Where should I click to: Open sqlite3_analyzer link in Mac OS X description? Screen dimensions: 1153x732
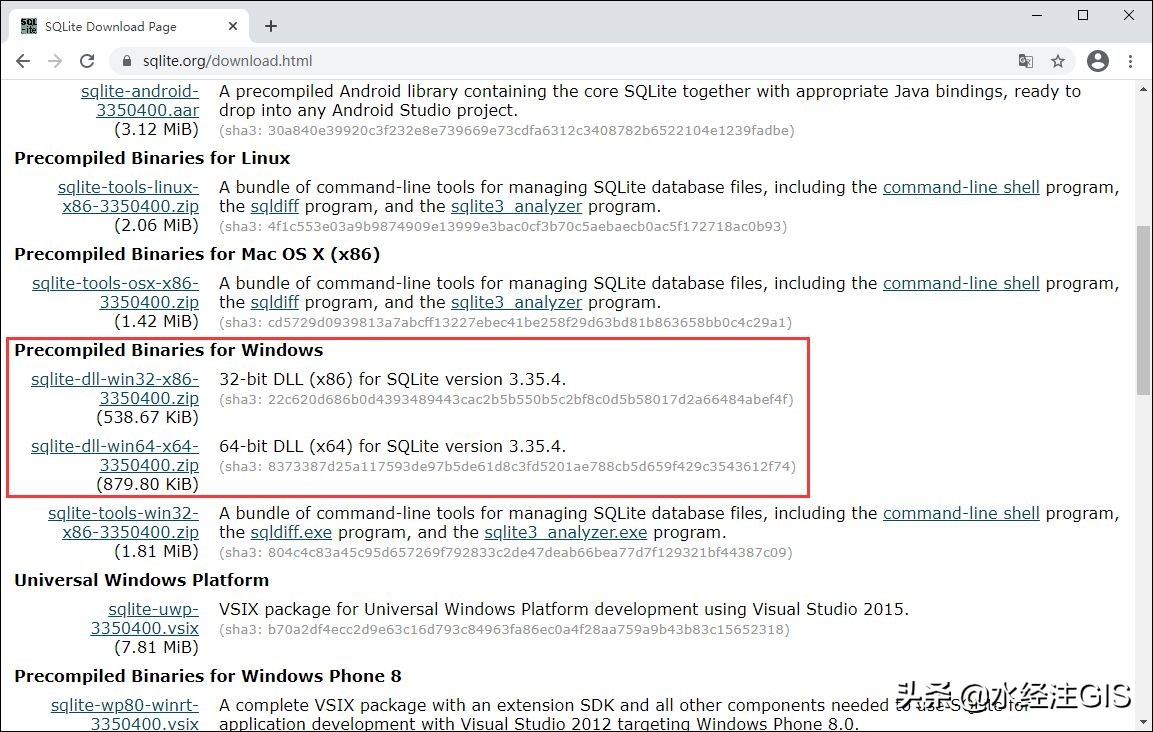(x=516, y=302)
